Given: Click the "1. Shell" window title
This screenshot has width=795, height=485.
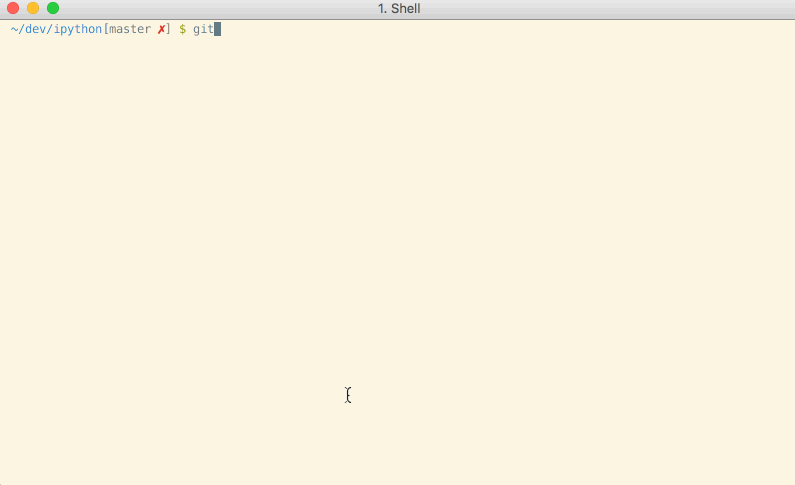Looking at the screenshot, I should (x=399, y=9).
